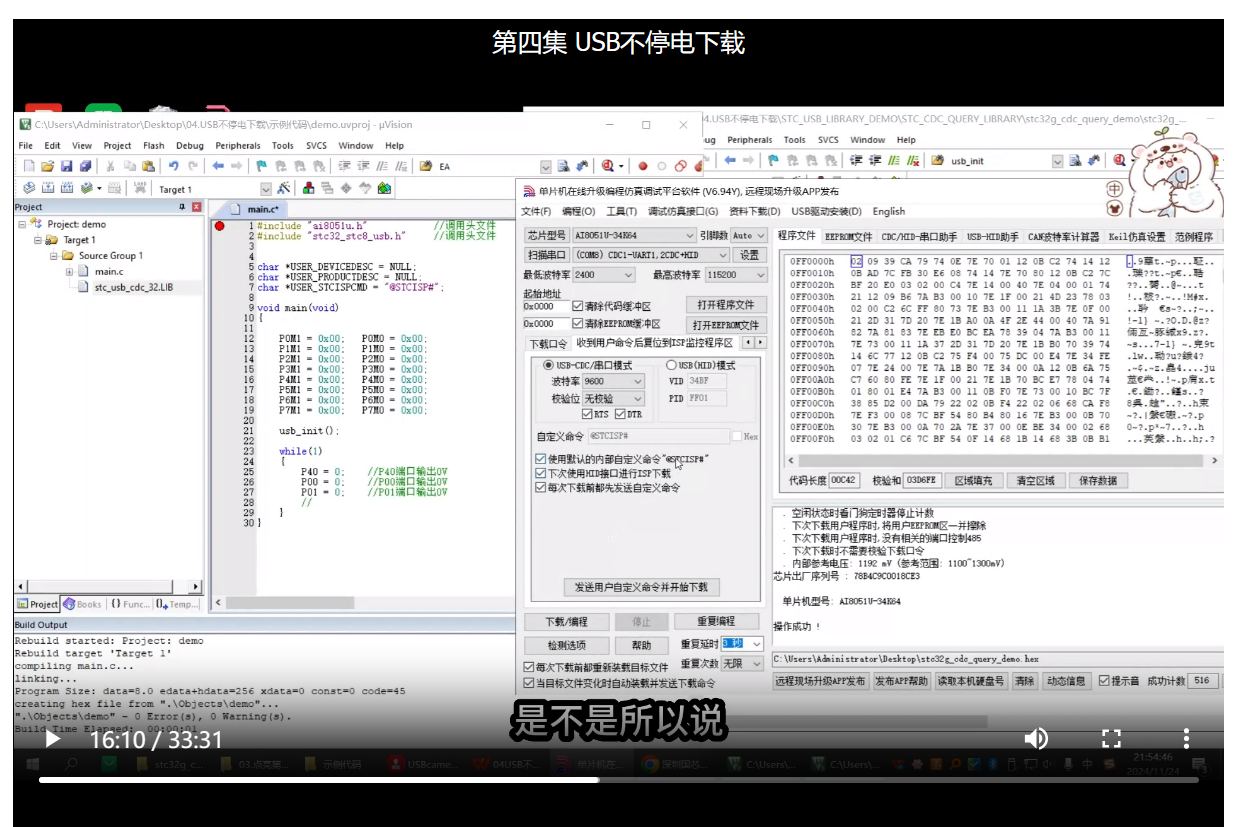Select USB(HID)模式 radio button

[672, 366]
